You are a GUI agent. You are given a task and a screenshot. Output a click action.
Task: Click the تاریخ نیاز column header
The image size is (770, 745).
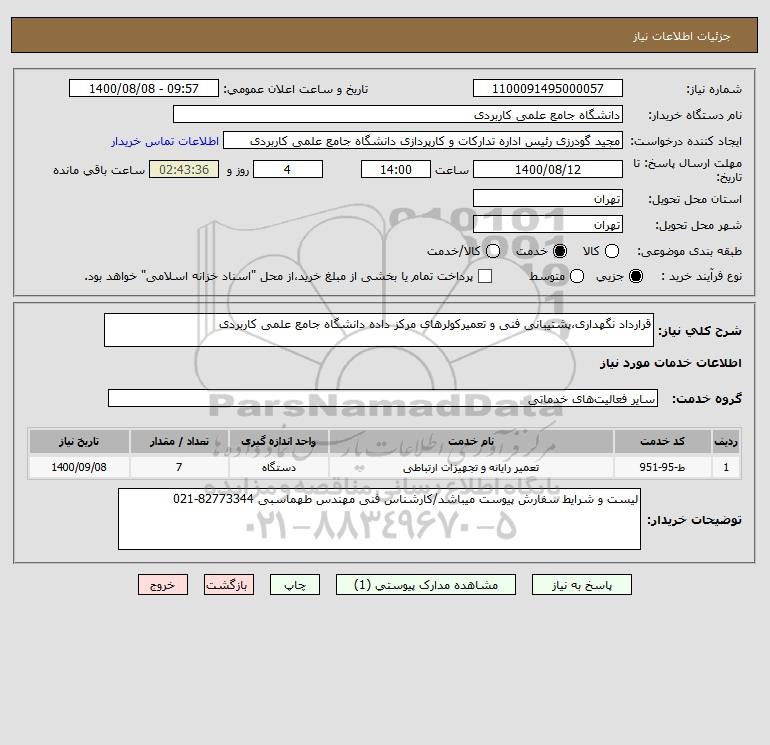click(79, 441)
